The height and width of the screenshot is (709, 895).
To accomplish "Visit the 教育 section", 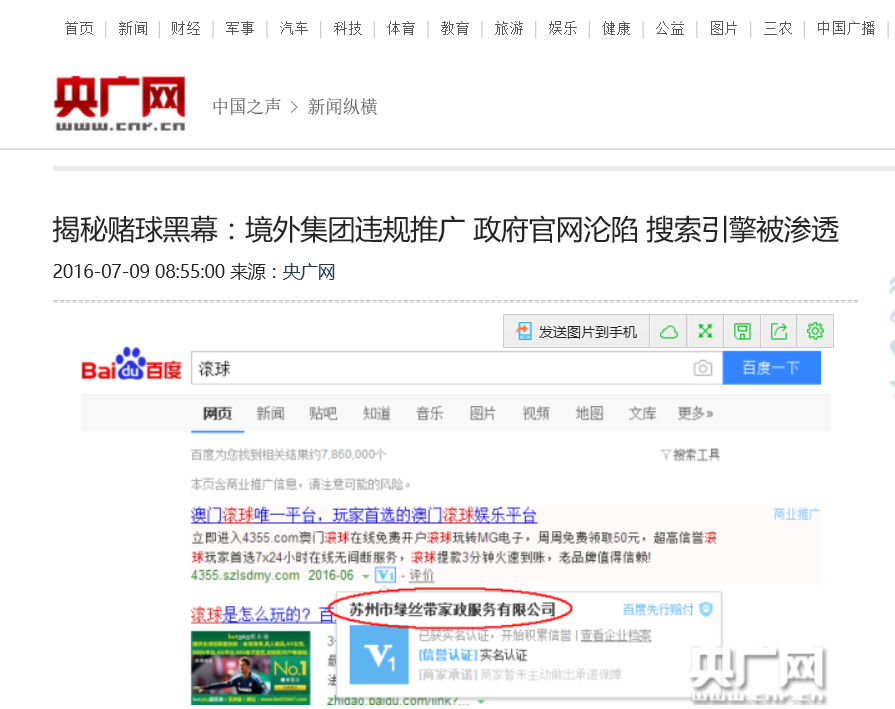I will (x=455, y=29).
